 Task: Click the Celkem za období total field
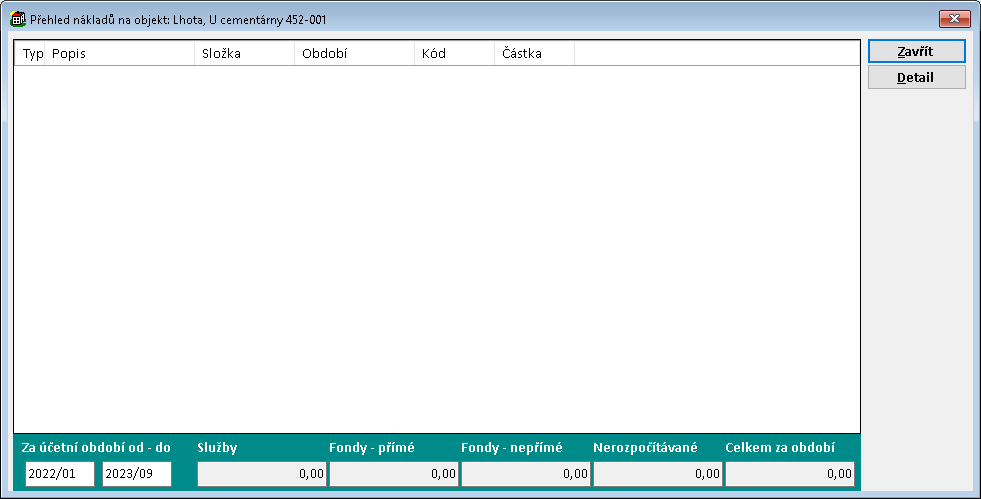(790, 474)
